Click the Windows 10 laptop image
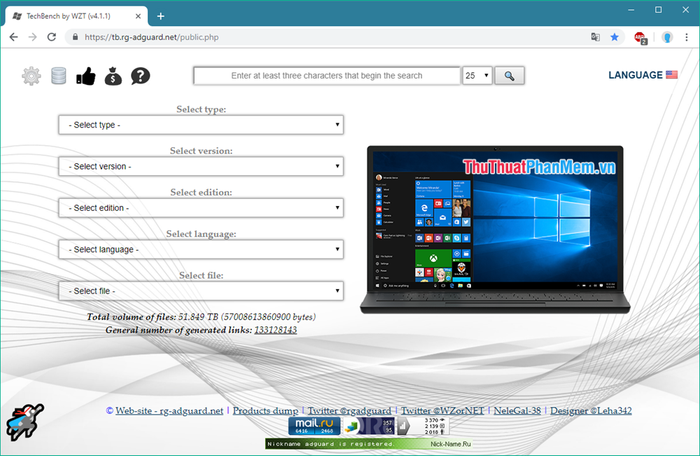The image size is (700, 456). point(495,229)
